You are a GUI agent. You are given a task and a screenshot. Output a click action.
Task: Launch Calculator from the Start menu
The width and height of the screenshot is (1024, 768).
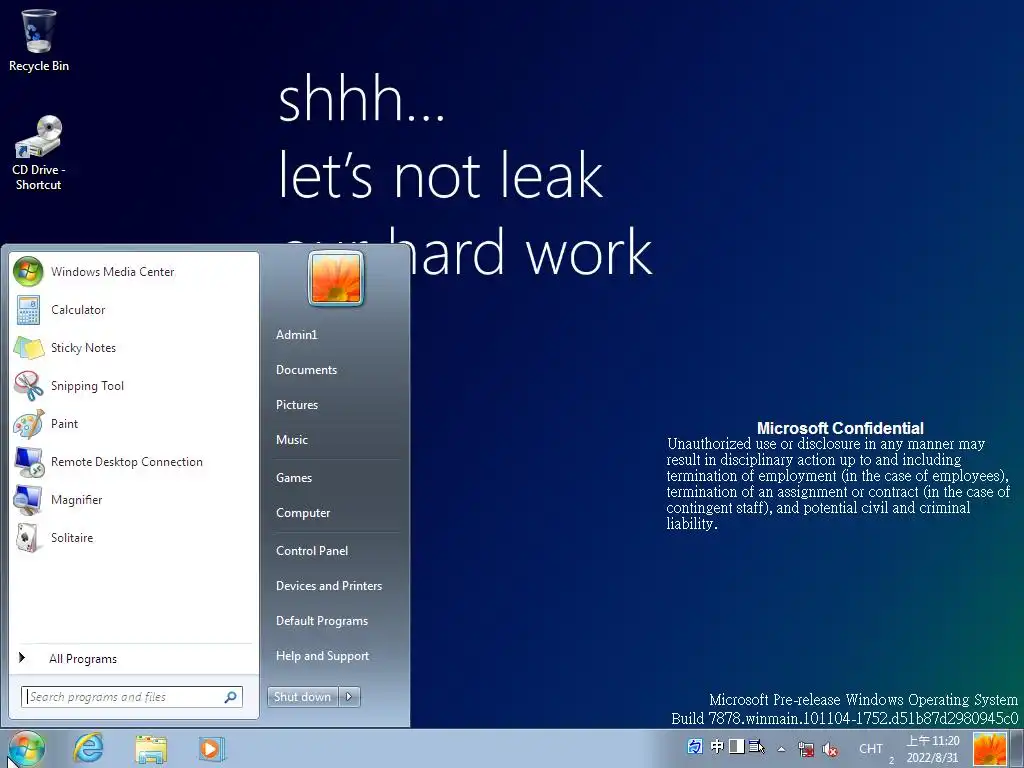click(x=134, y=310)
